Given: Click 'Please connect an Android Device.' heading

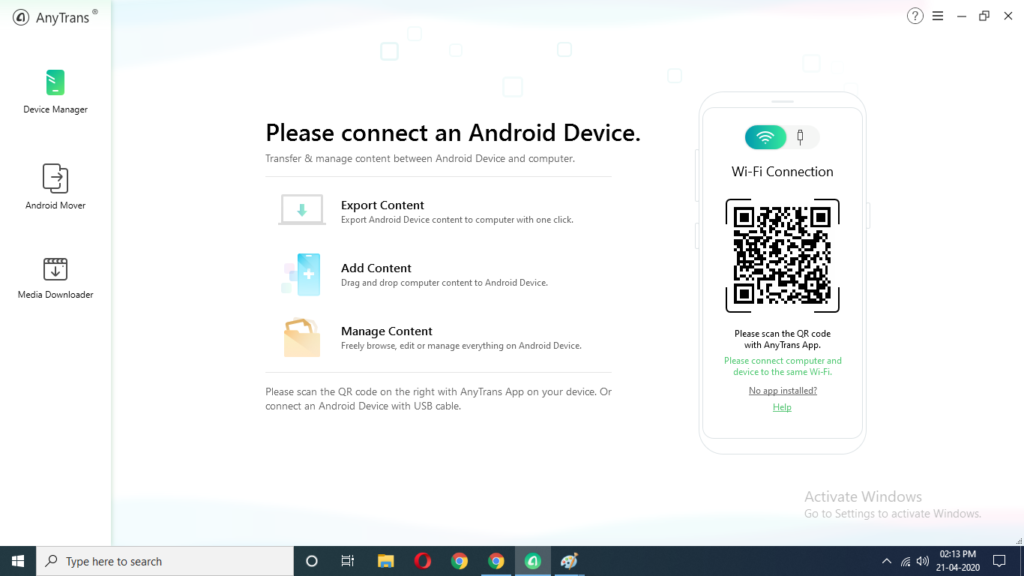Looking at the screenshot, I should (453, 133).
